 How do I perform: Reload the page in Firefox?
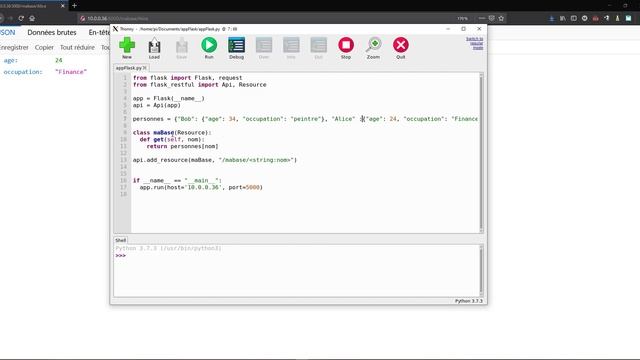click(21, 18)
